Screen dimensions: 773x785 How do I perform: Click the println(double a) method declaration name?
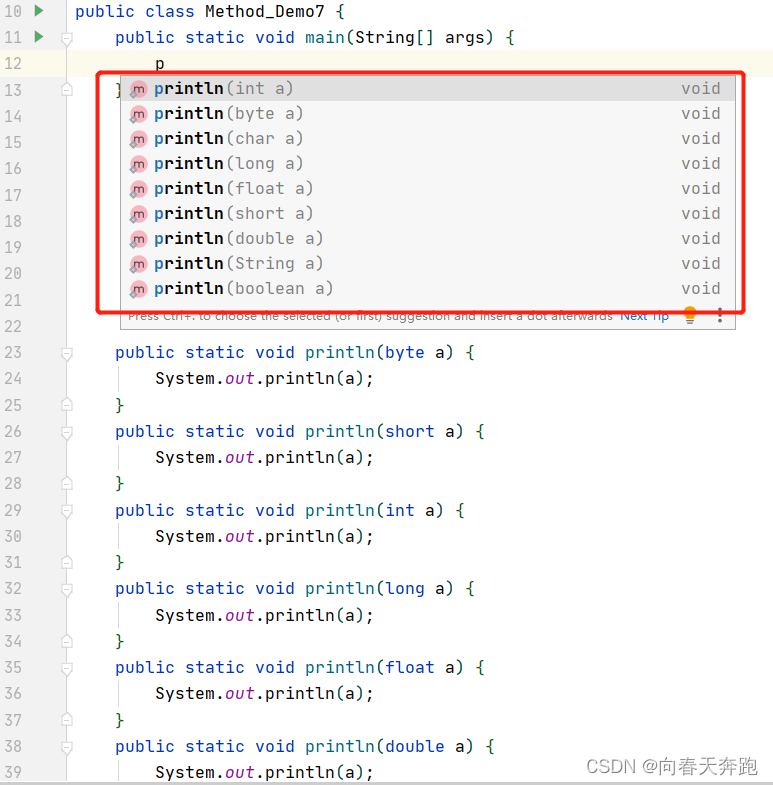(340, 746)
